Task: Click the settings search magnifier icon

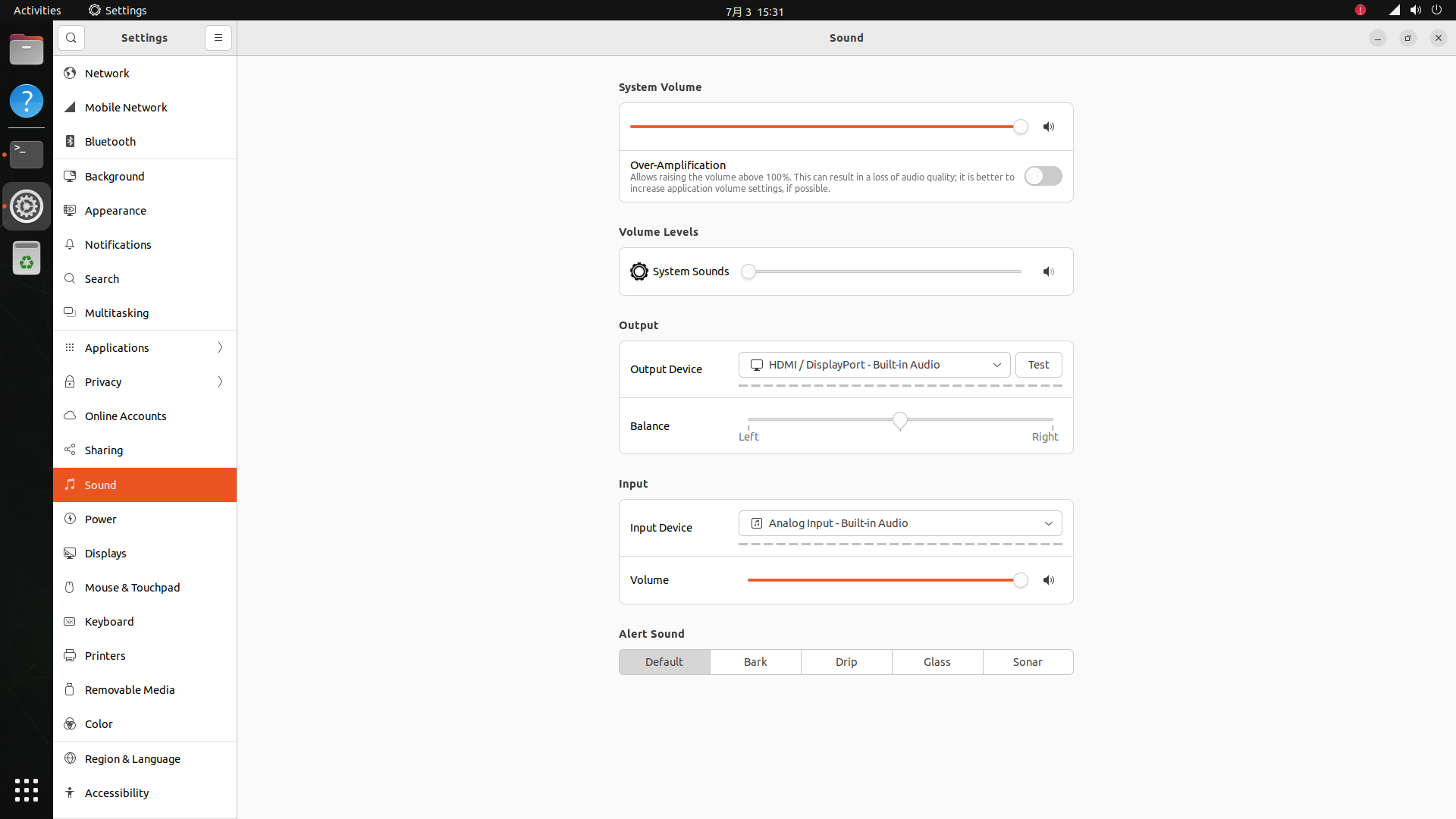Action: pos(71,38)
